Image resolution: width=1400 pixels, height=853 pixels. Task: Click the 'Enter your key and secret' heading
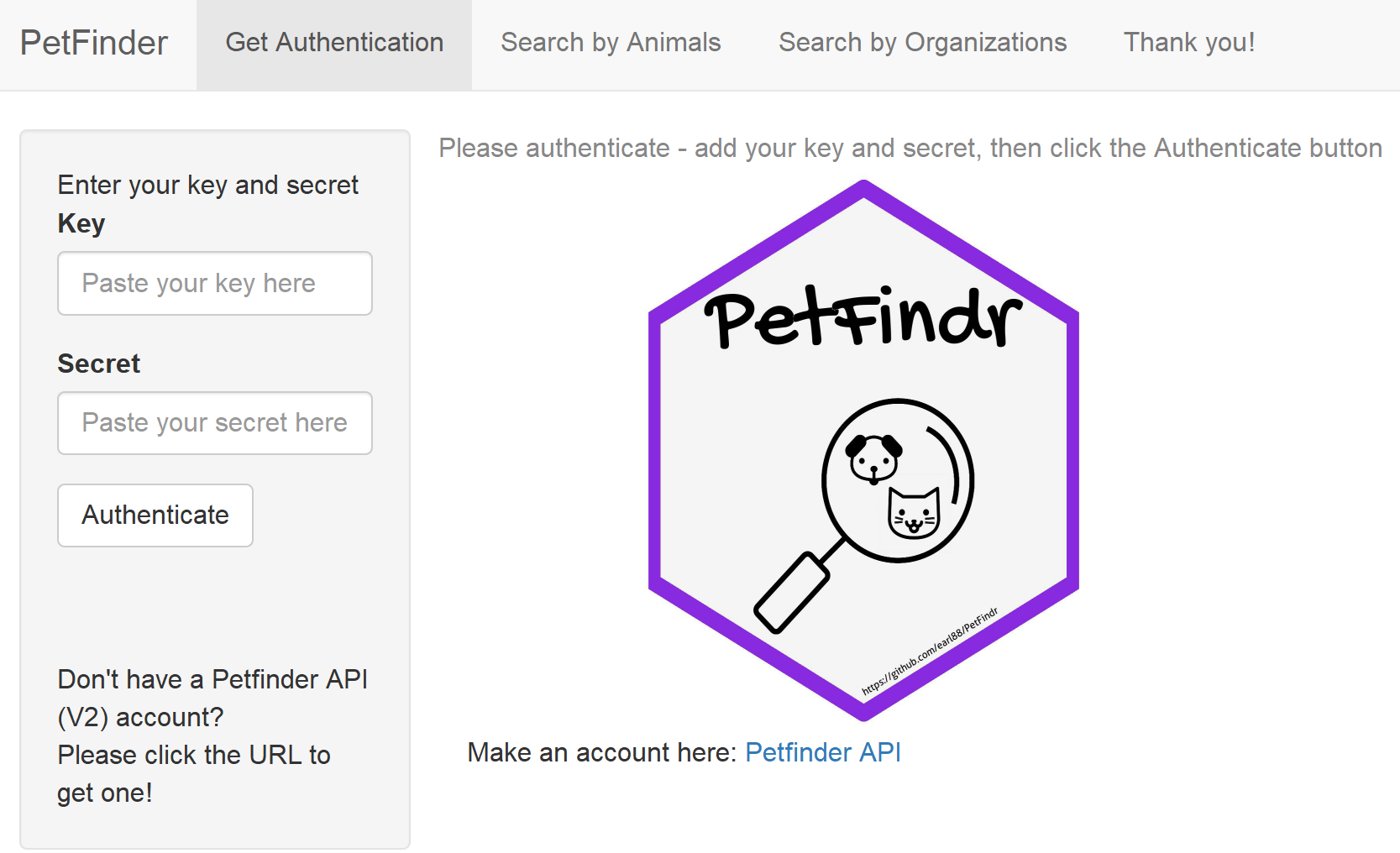tap(208, 186)
